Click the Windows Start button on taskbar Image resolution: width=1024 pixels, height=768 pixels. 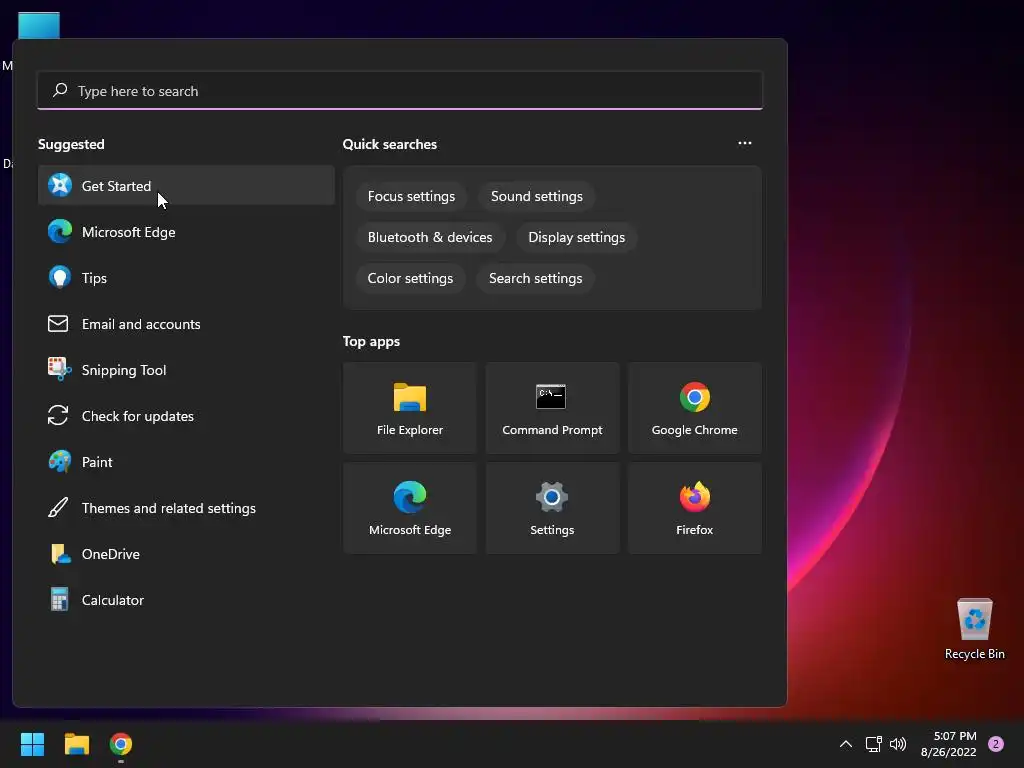32,744
